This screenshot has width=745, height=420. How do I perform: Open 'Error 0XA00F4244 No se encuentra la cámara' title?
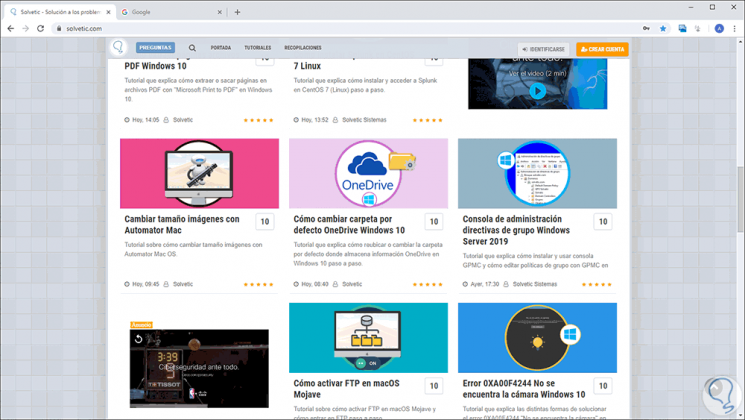[524, 389]
